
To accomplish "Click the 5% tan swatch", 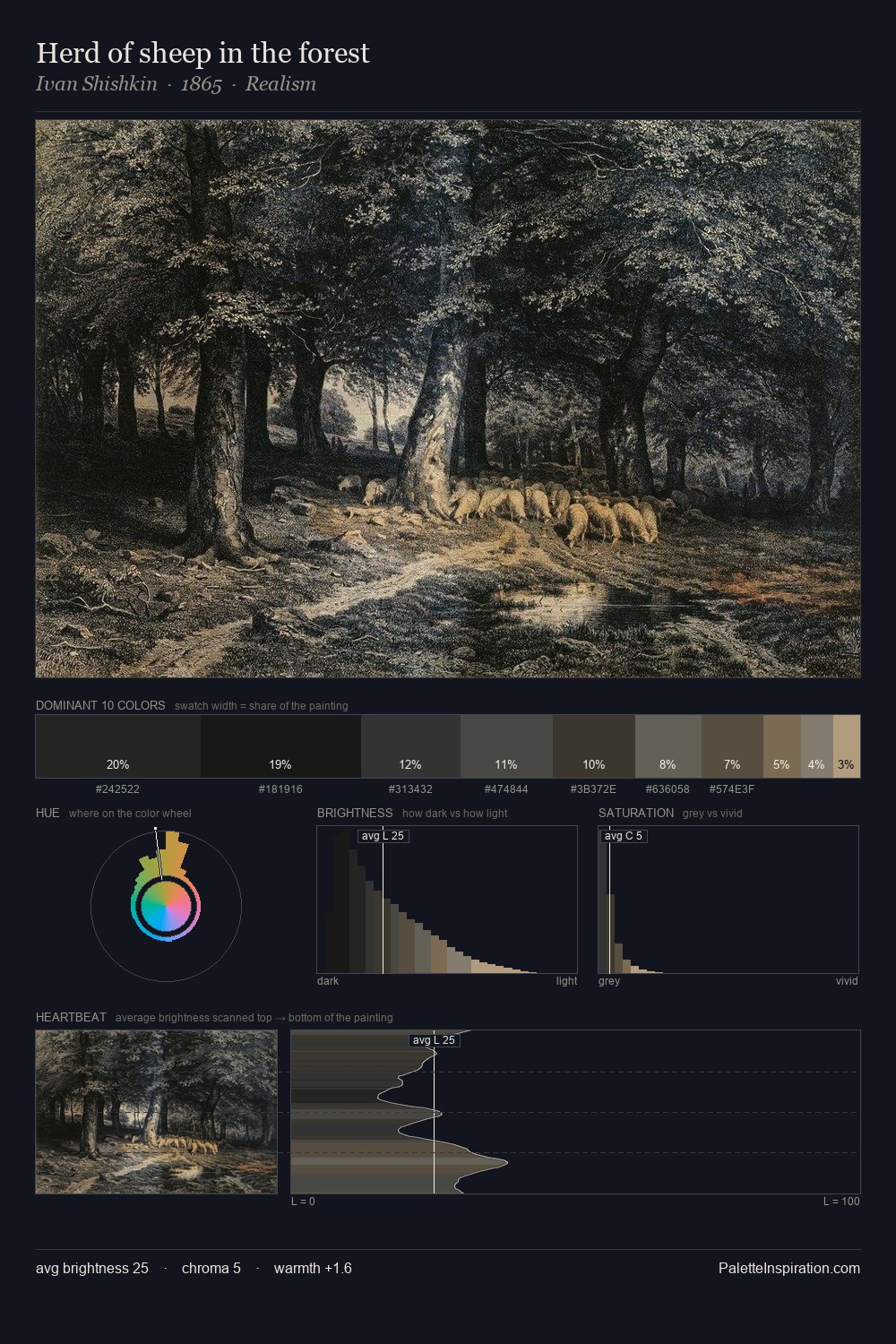I will click(x=782, y=746).
